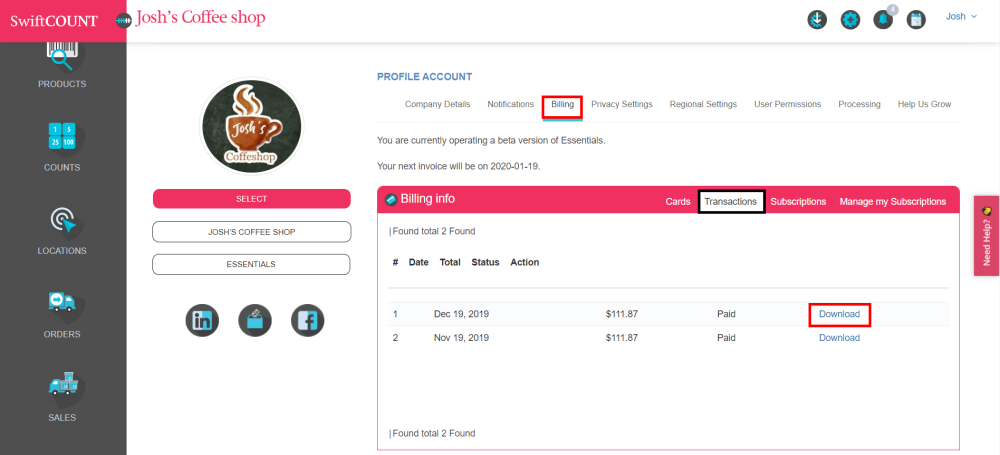The height and width of the screenshot is (455, 1000).
Task: Click the Josh's Coffeeshop logo thumbnail
Action: tap(252, 126)
